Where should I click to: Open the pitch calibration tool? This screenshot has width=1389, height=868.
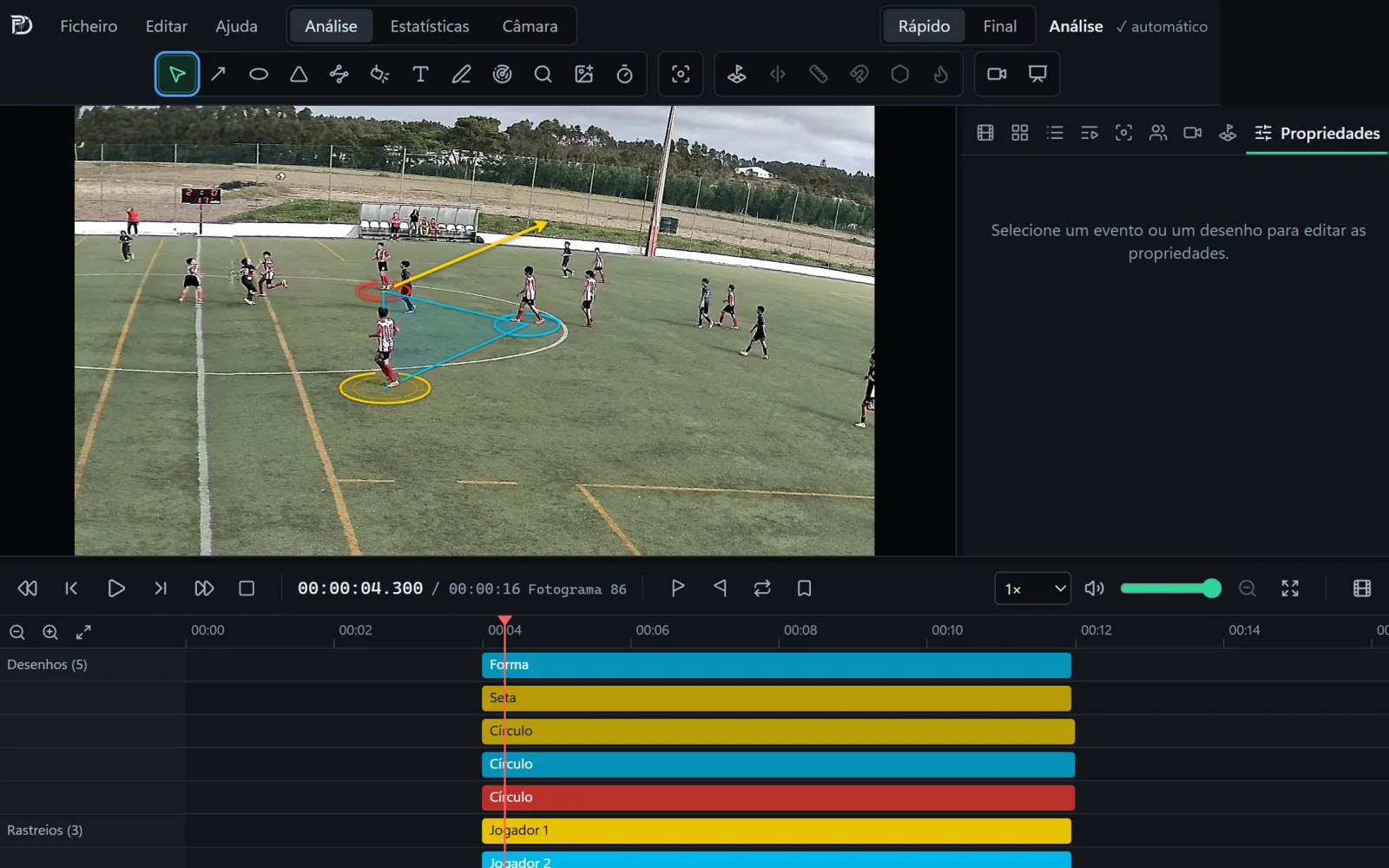[x=737, y=74]
